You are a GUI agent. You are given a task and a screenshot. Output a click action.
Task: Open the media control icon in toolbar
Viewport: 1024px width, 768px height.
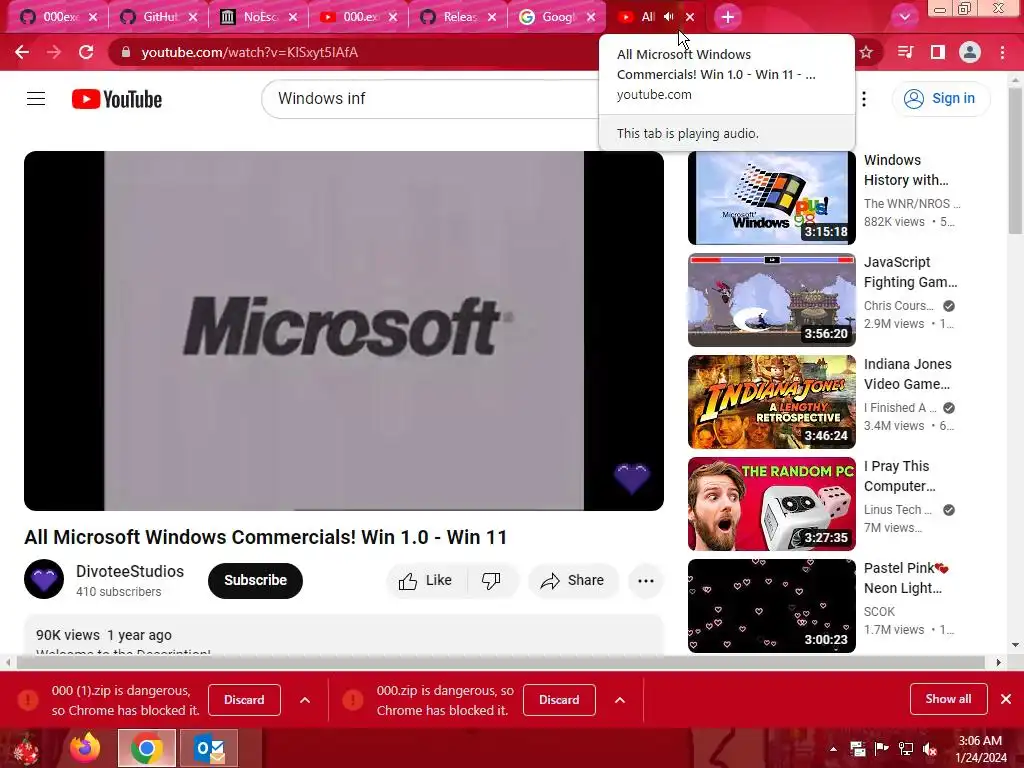905,52
